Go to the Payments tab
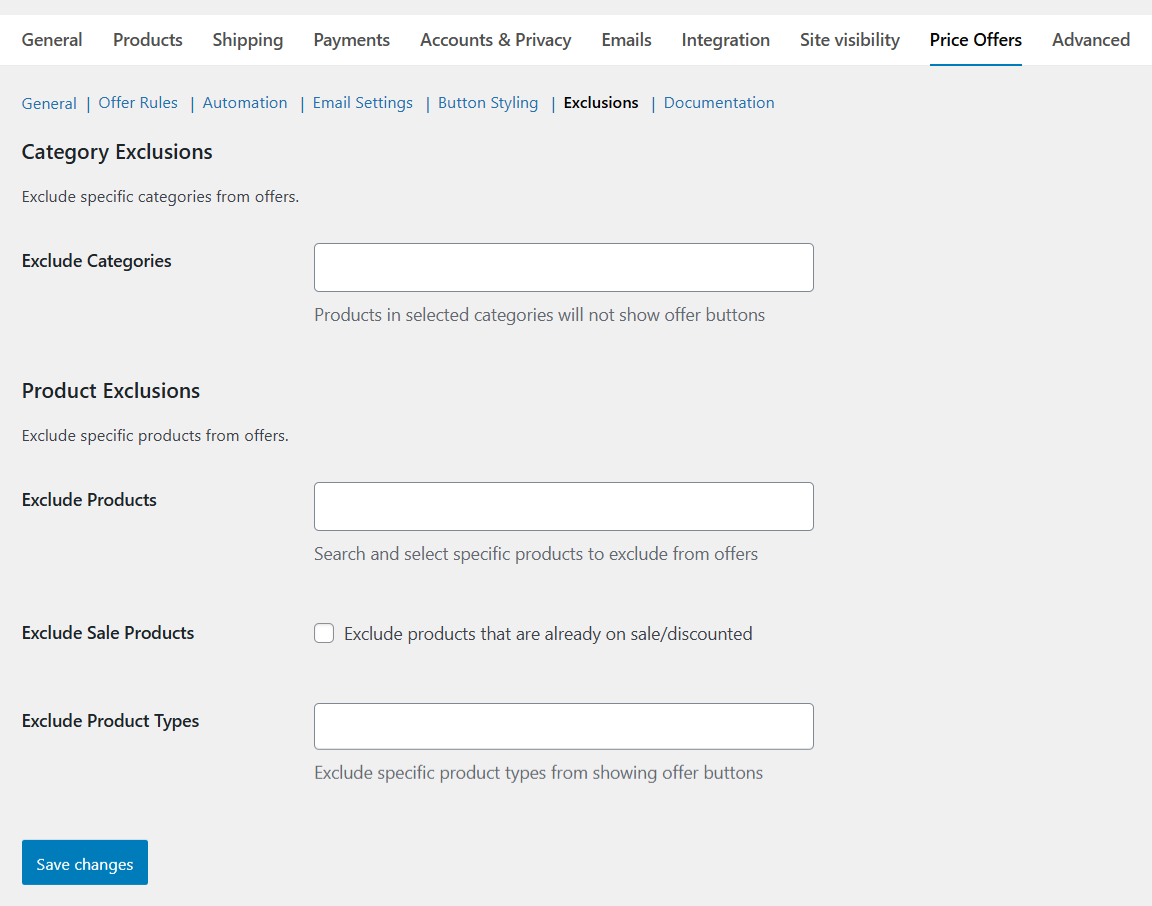The width and height of the screenshot is (1152, 906). (x=352, y=40)
